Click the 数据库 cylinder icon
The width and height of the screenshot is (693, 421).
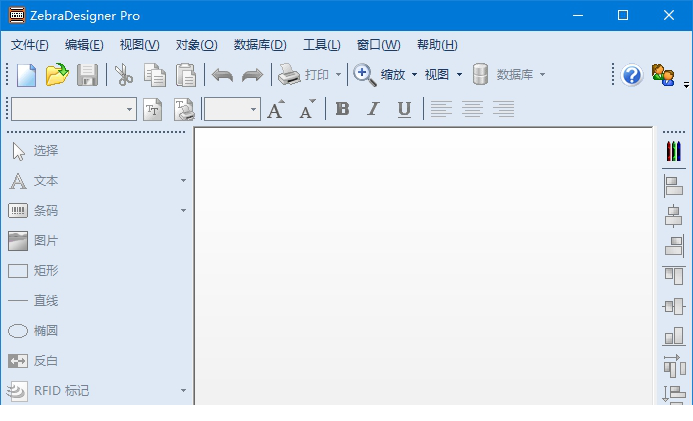click(x=480, y=75)
